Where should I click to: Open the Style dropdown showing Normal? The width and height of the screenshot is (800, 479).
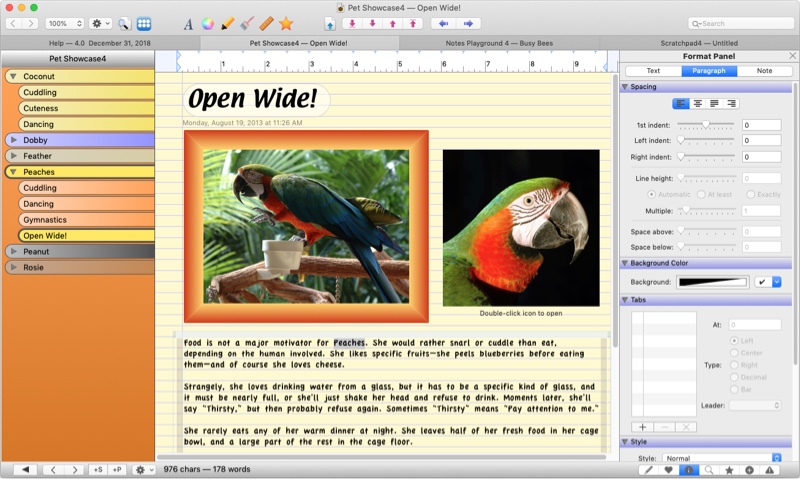point(721,458)
